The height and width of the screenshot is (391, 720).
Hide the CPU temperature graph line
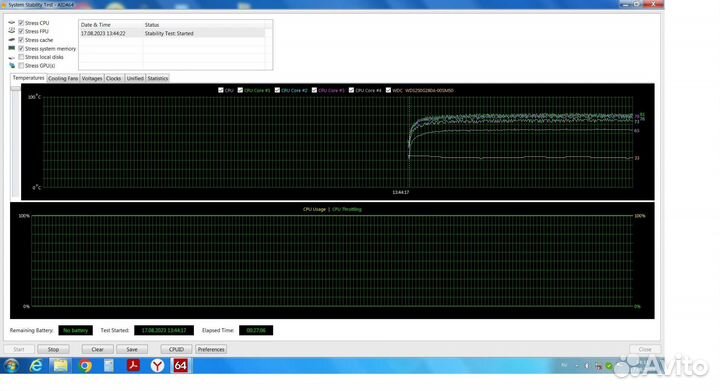[x=221, y=90]
